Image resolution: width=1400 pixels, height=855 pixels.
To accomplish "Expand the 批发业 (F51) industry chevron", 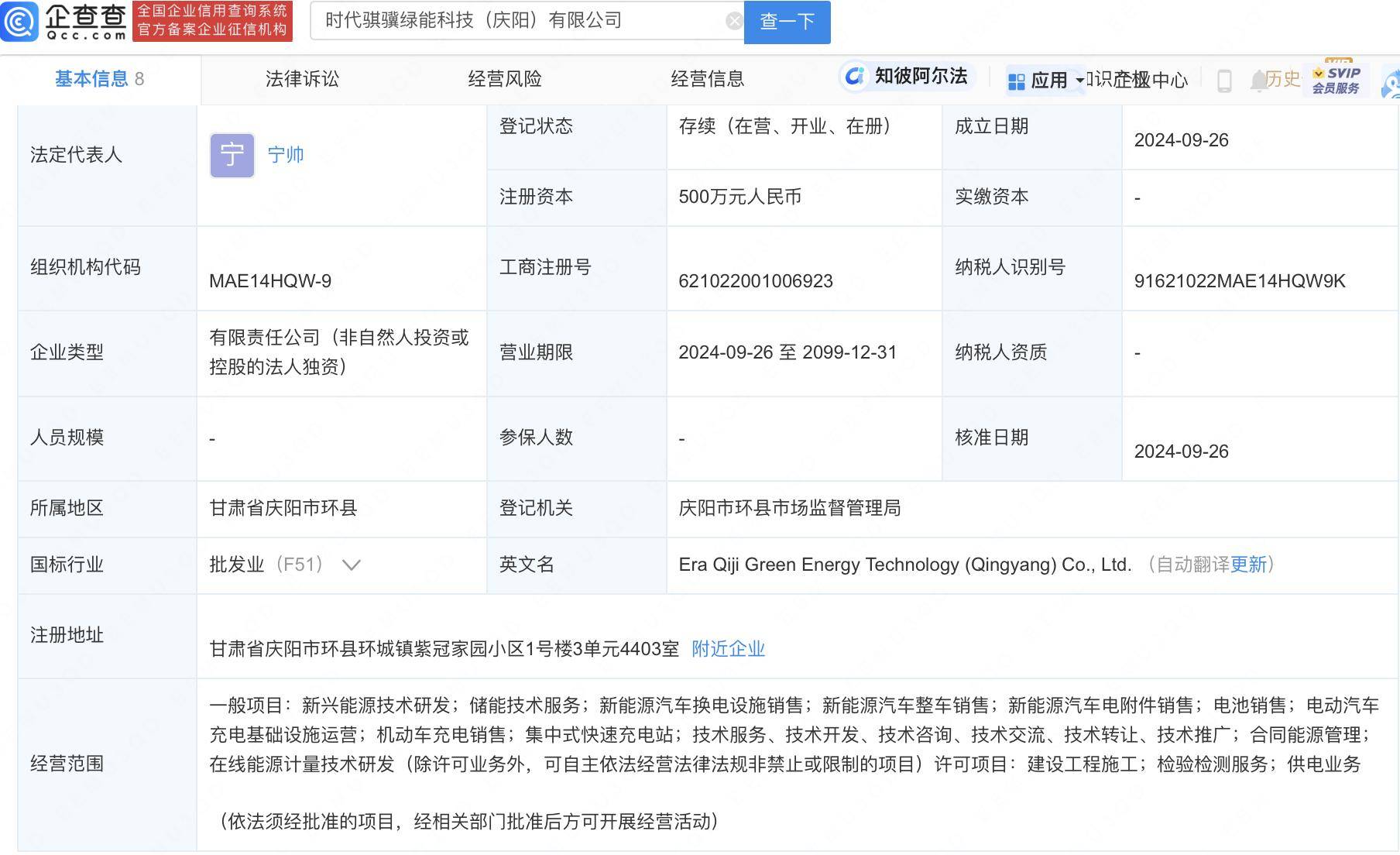I will [352, 565].
